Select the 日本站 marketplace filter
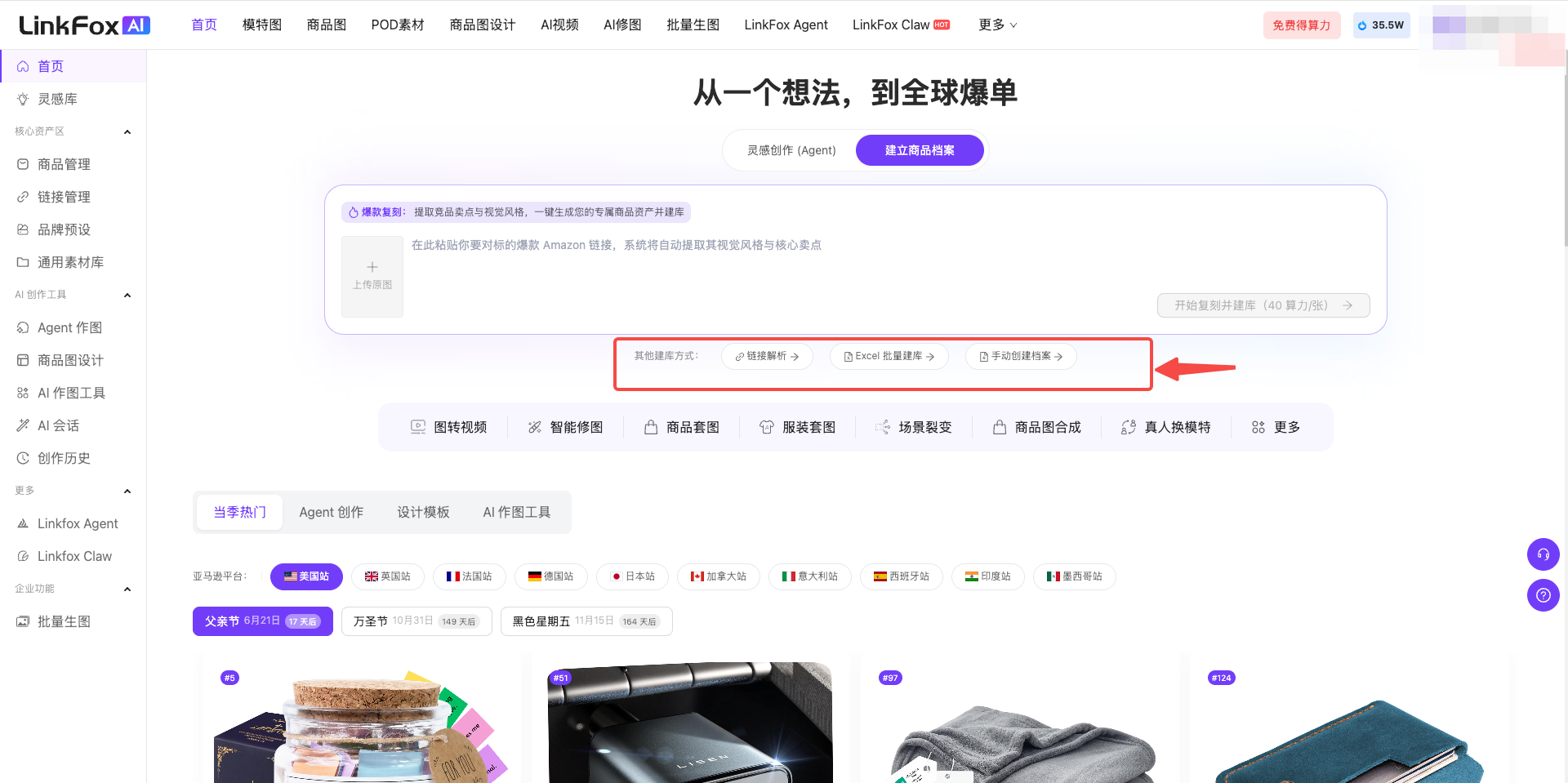1568x783 pixels. point(633,576)
